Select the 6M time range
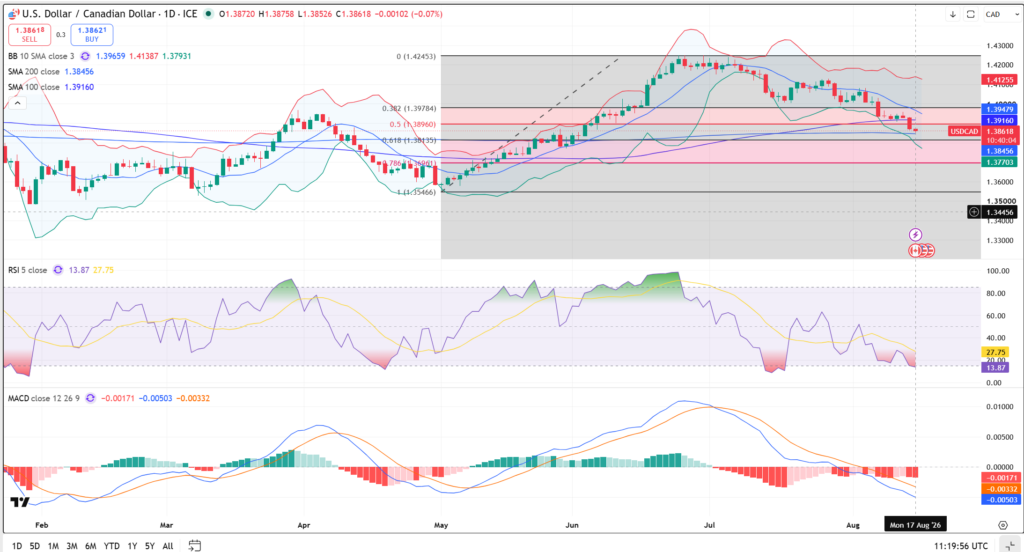 [91, 545]
